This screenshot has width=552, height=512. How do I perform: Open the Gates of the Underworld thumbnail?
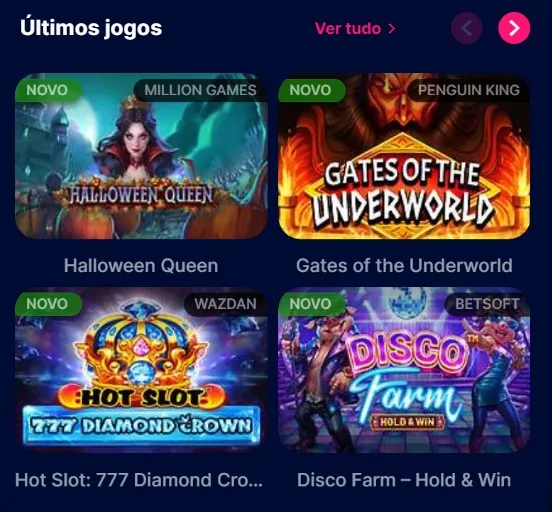404,156
